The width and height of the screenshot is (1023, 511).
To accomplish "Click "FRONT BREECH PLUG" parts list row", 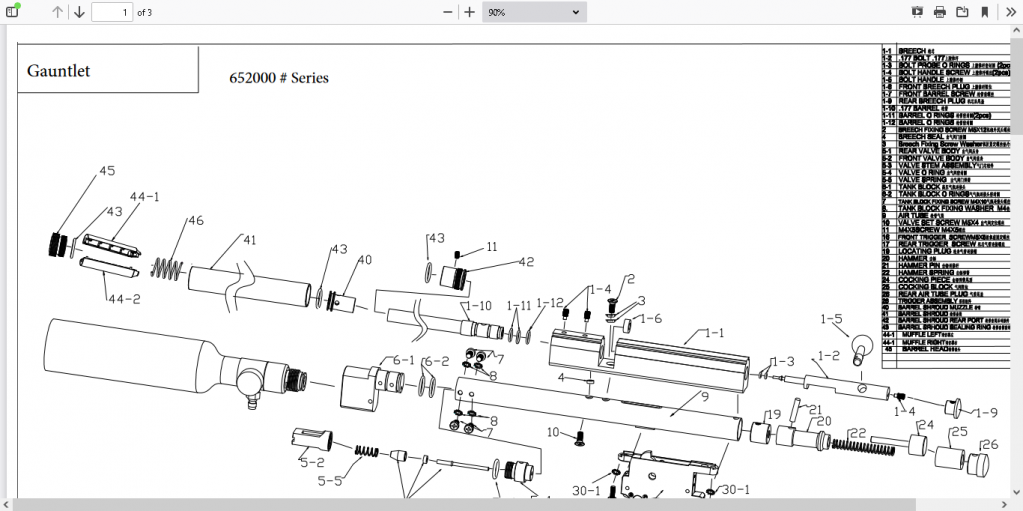I will click(x=946, y=86).
